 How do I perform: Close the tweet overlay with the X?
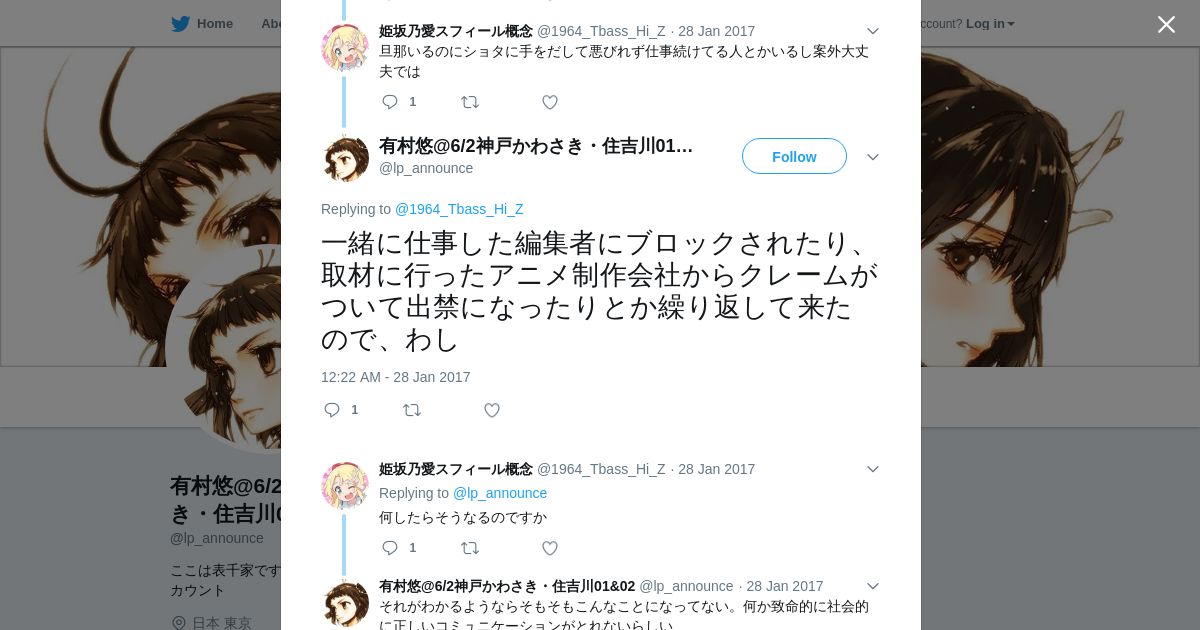(x=1166, y=24)
